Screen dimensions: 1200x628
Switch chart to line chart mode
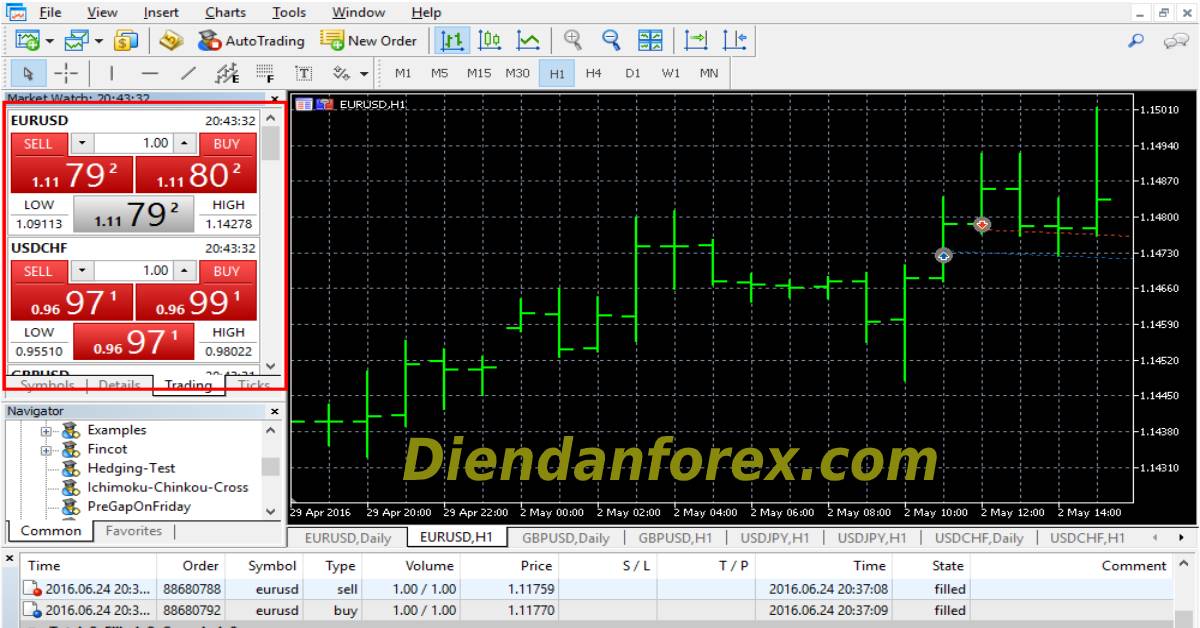pos(528,41)
